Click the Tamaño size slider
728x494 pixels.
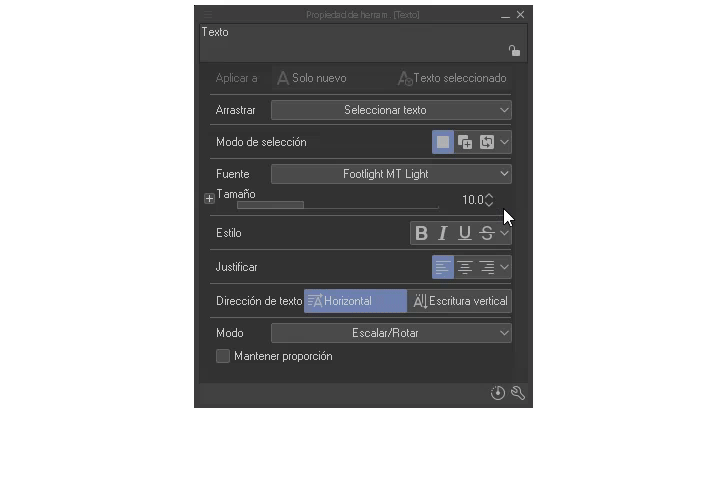(337, 205)
